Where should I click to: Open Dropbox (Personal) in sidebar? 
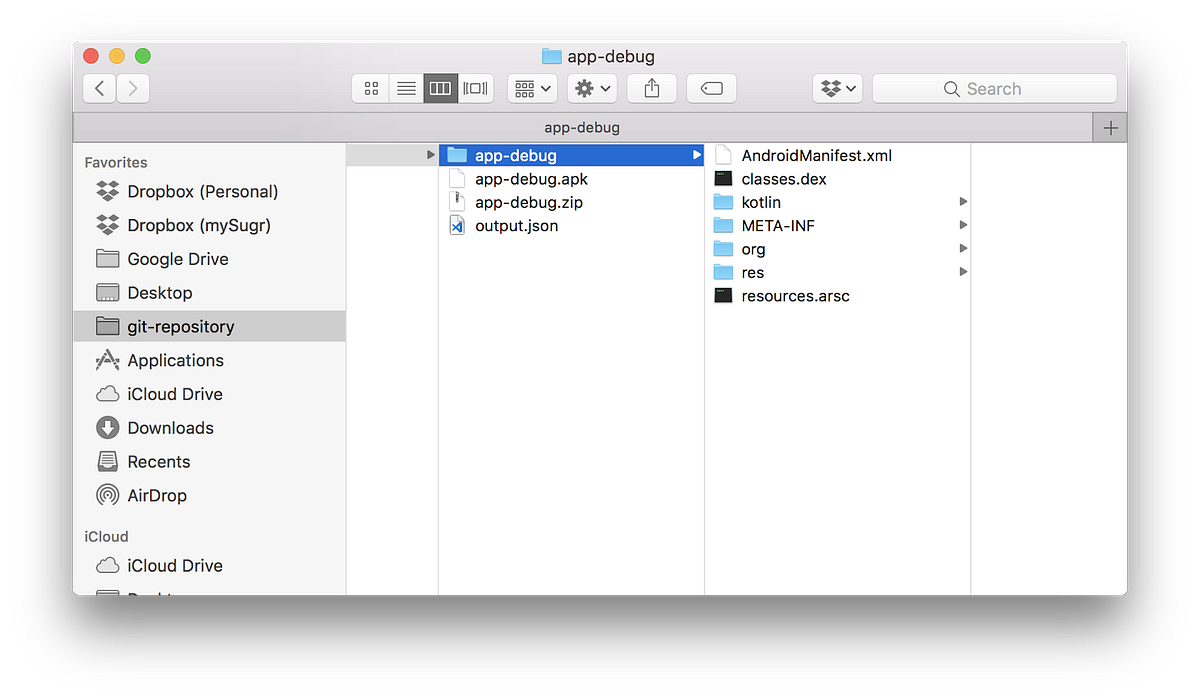(x=210, y=191)
